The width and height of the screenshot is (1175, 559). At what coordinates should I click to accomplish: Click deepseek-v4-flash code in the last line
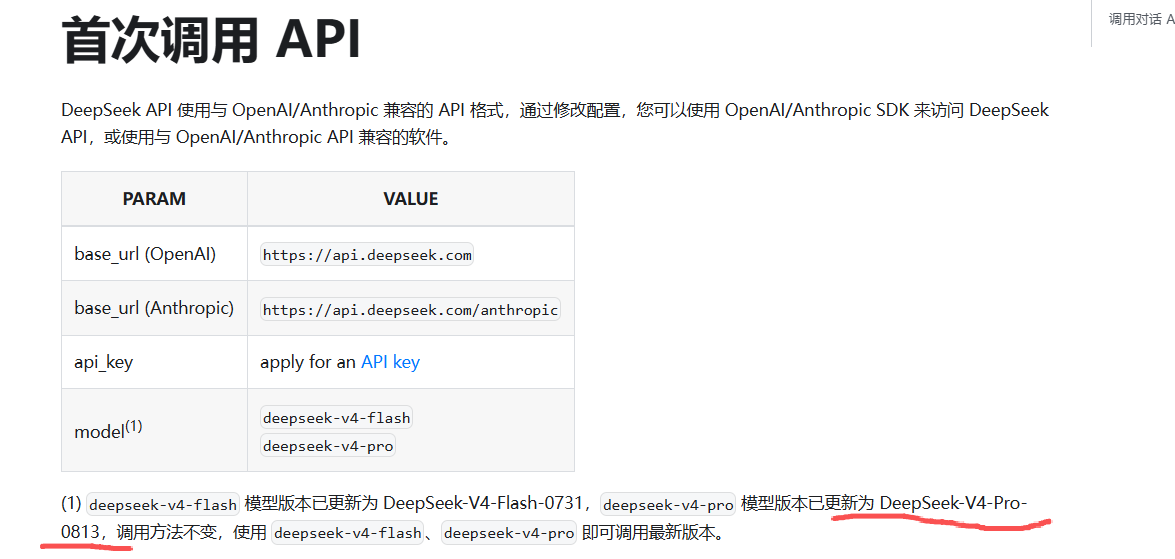tap(347, 534)
